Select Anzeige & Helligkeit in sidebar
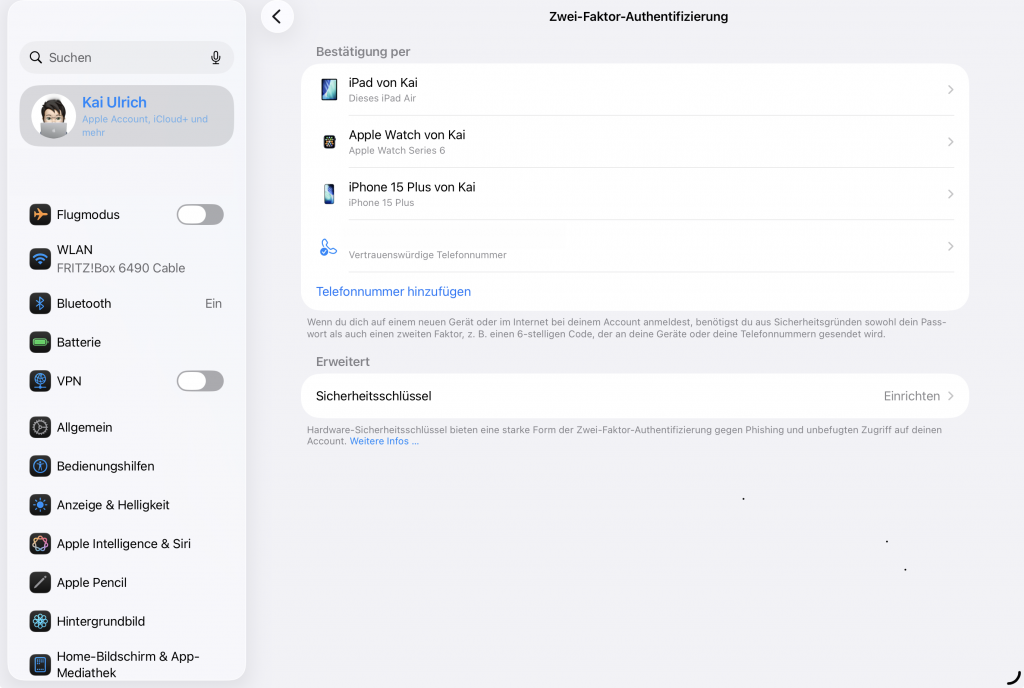The width and height of the screenshot is (1024, 688). pos(113,505)
